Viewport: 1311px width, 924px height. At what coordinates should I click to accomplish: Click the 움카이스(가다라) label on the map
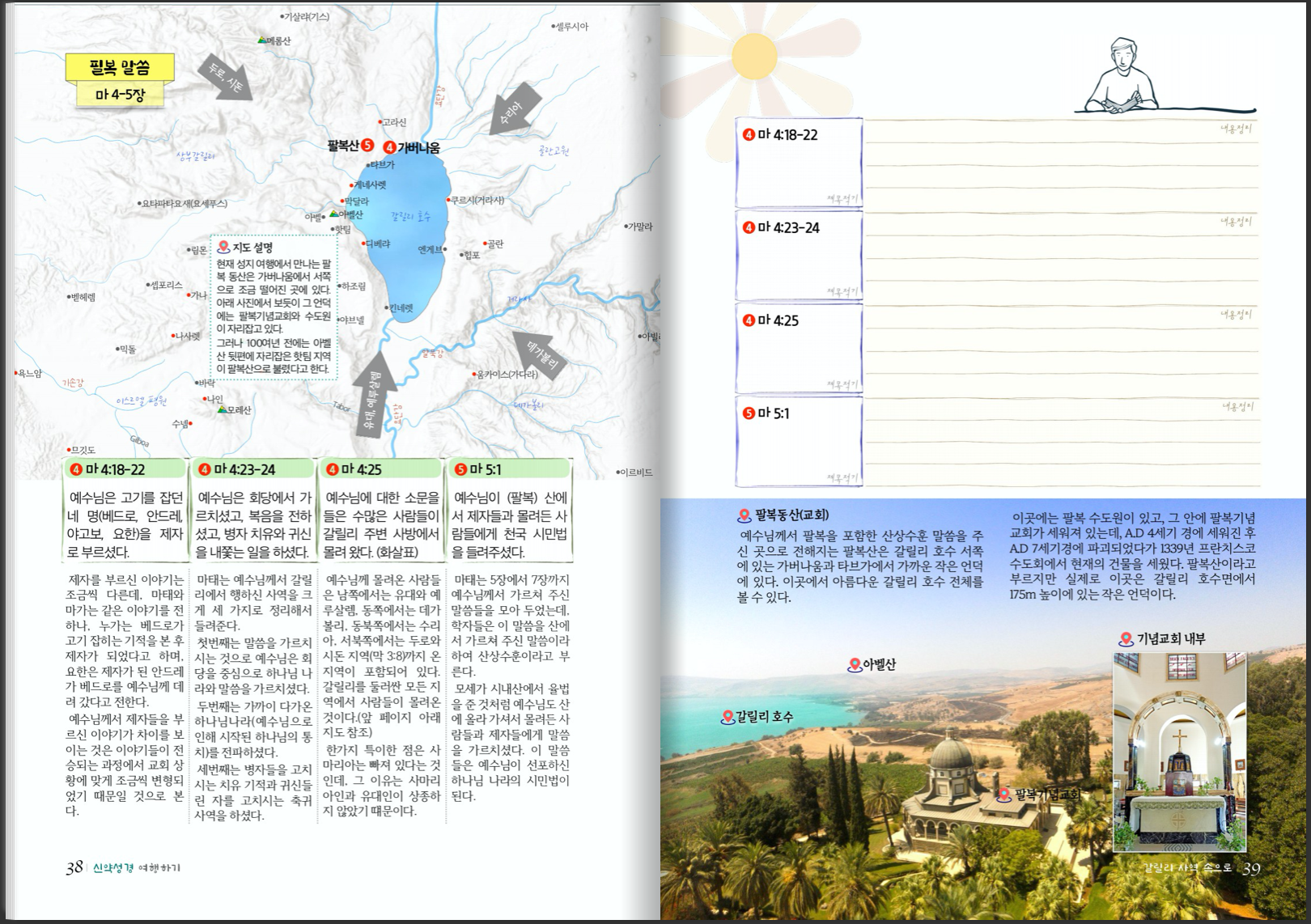[x=506, y=374]
